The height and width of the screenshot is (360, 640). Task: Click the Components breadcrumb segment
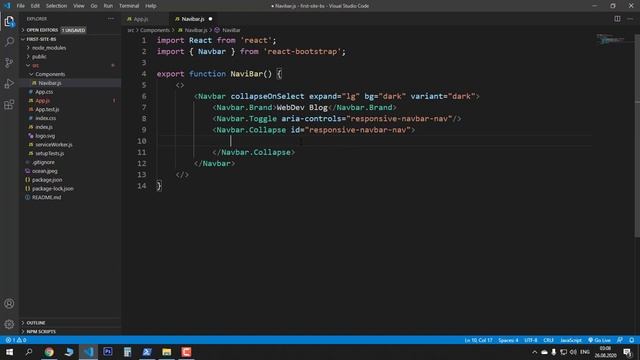[x=155, y=30]
